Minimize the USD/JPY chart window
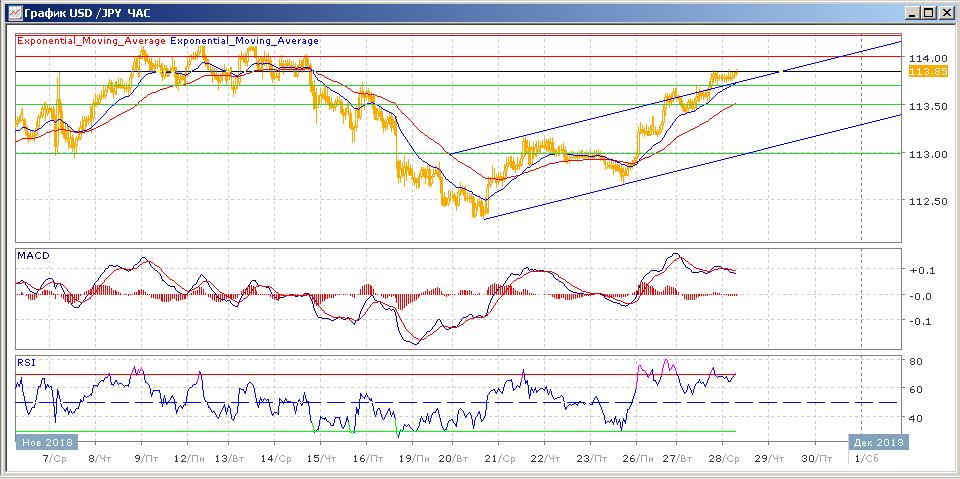The image size is (960, 479). tap(911, 12)
